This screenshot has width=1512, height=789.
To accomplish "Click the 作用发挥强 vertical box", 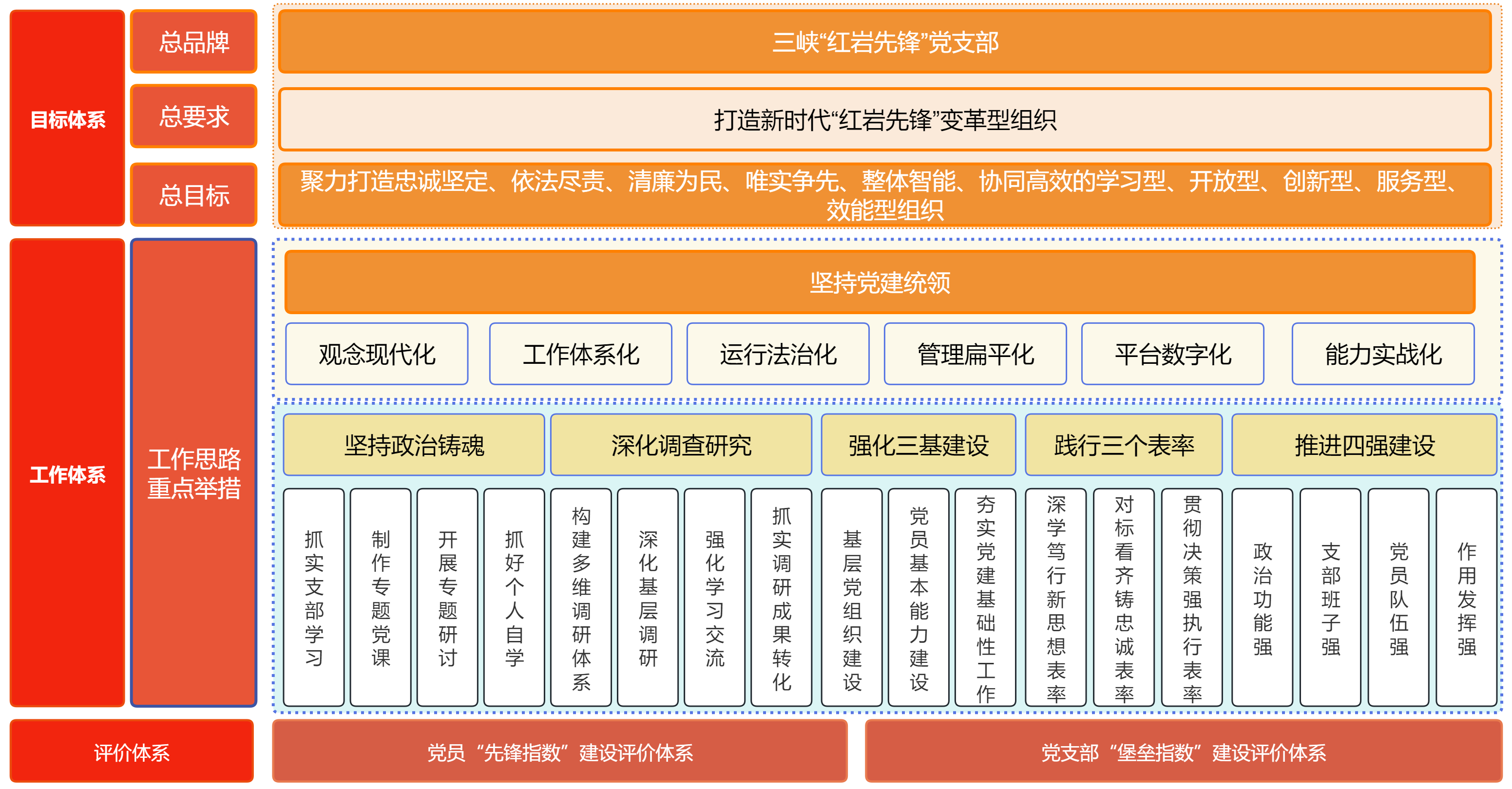I will click(1466, 597).
